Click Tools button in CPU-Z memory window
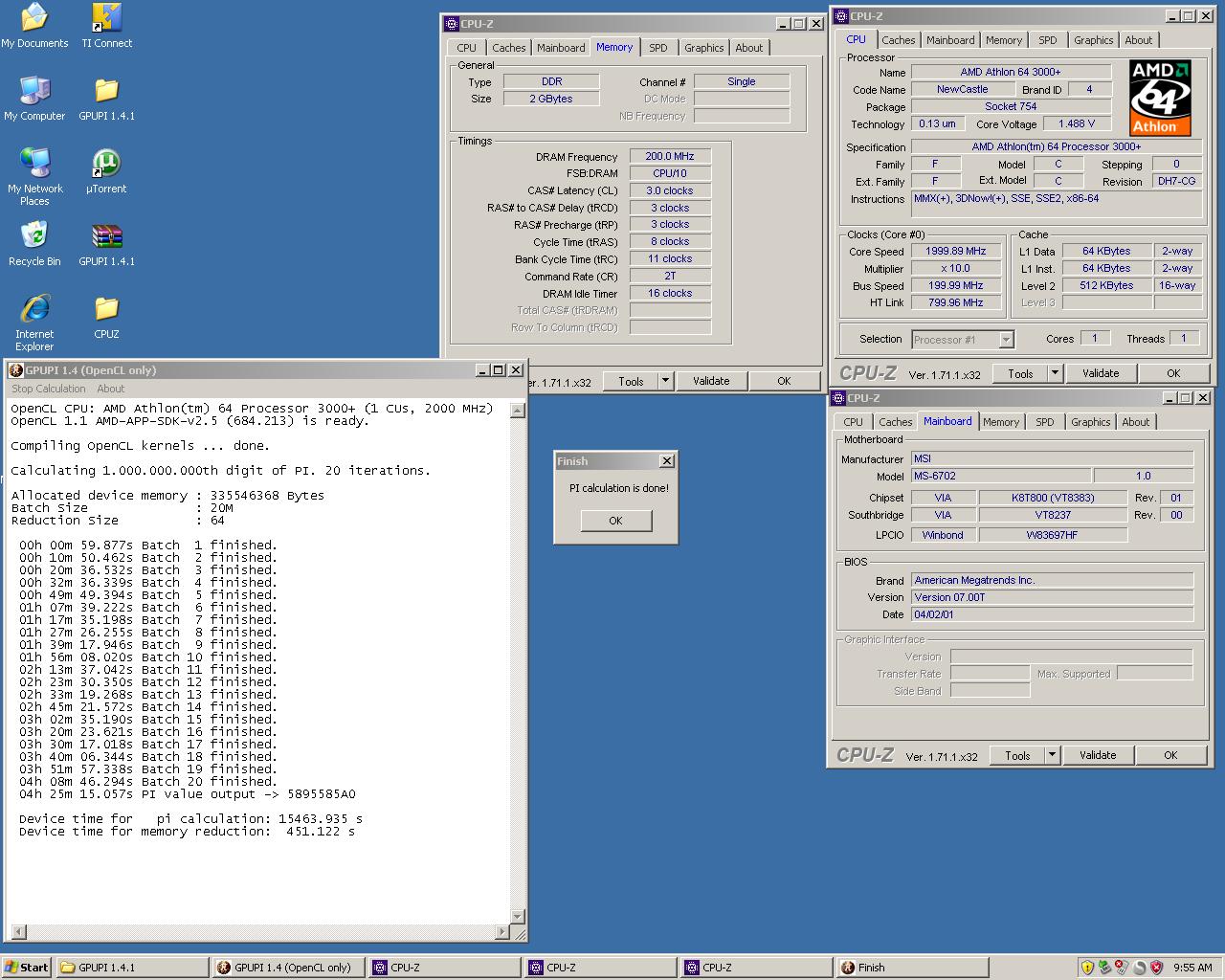 [x=632, y=381]
